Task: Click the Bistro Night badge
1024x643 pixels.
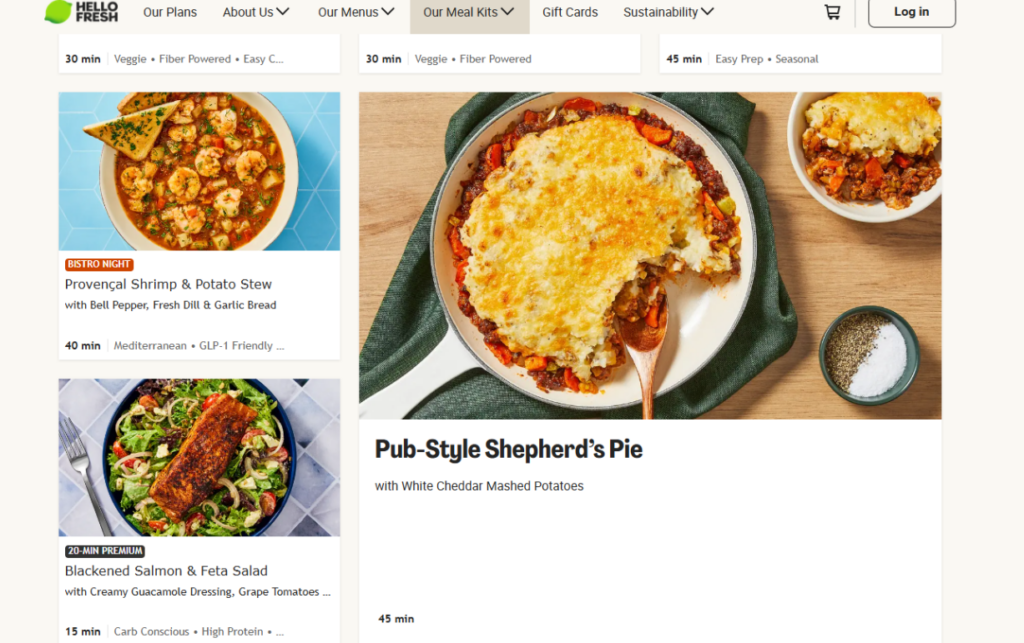Action: (99, 265)
